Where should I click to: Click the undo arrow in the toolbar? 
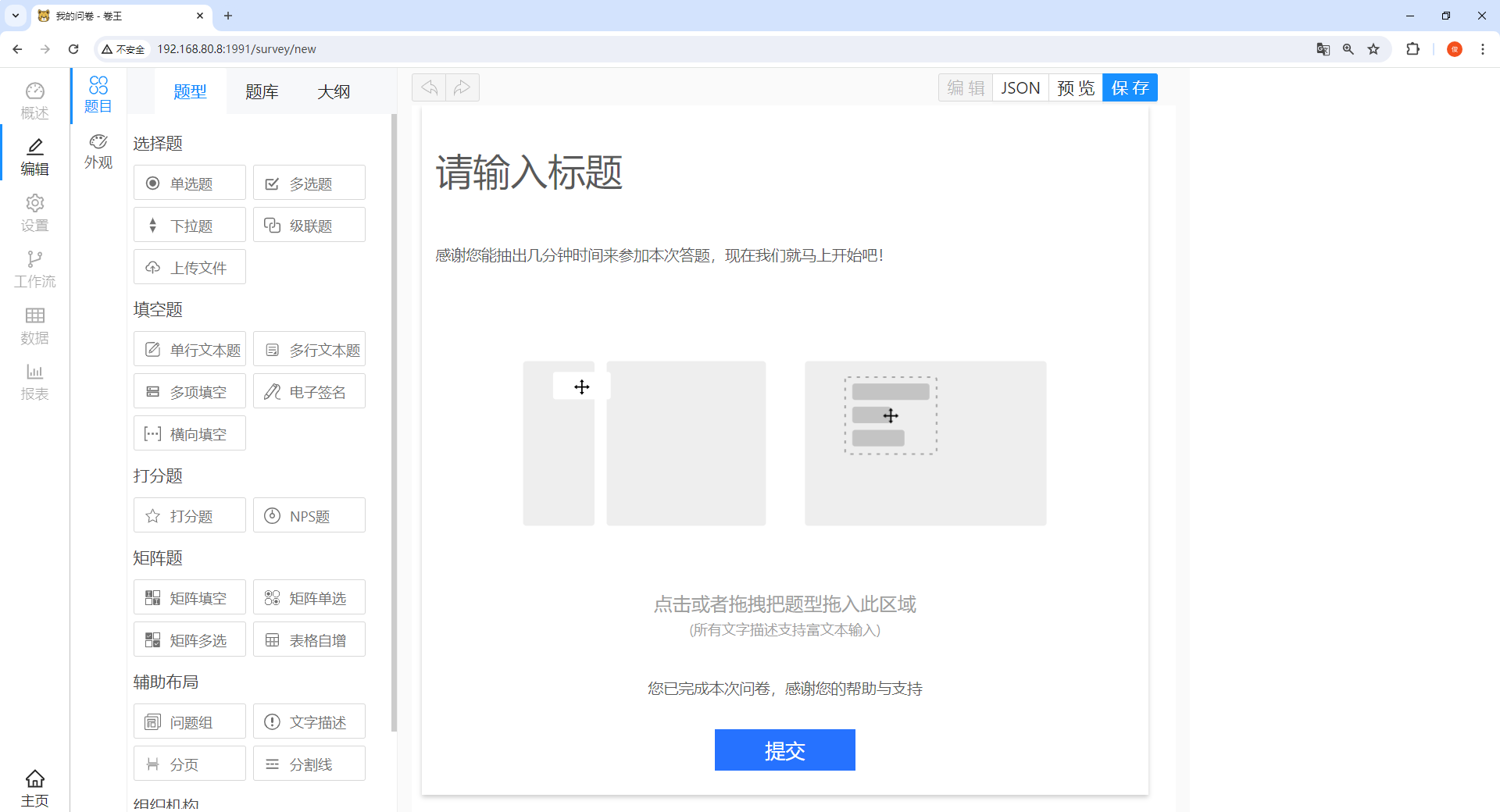[429, 87]
